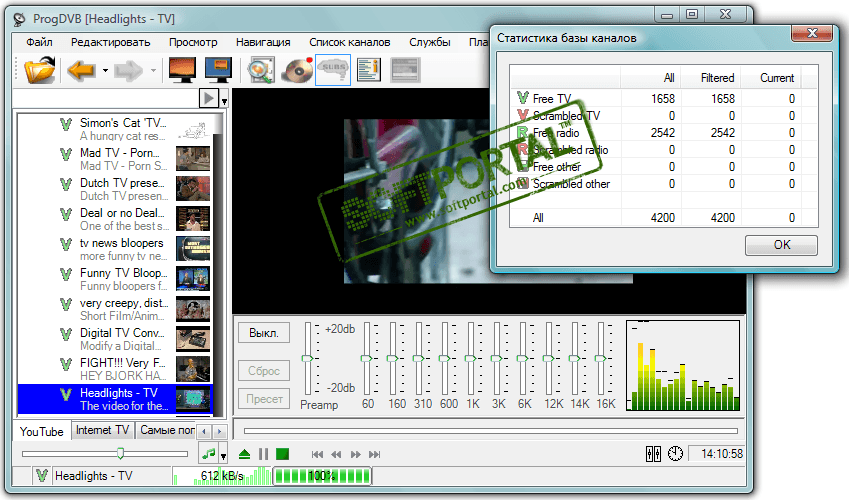Click the playback seek bar
This screenshot has height=500, width=849.
(x=491, y=431)
